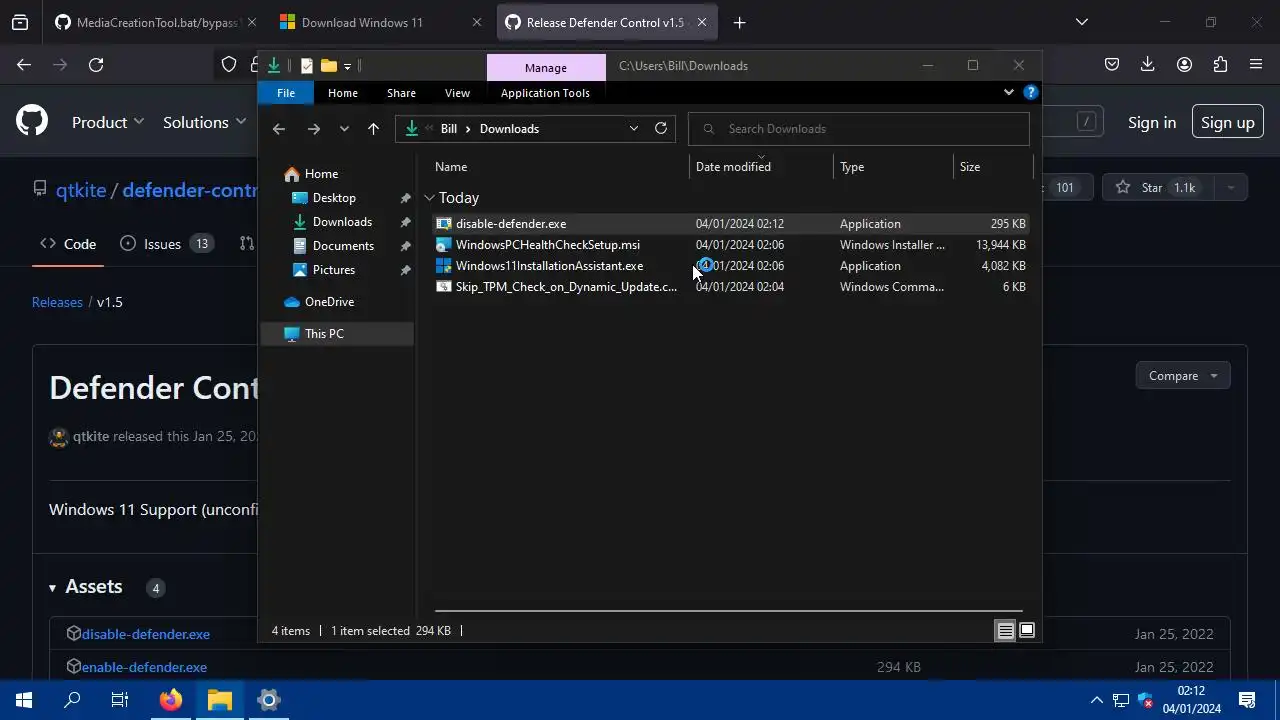
Task: Go back in File Explorer navigation
Action: 279,129
